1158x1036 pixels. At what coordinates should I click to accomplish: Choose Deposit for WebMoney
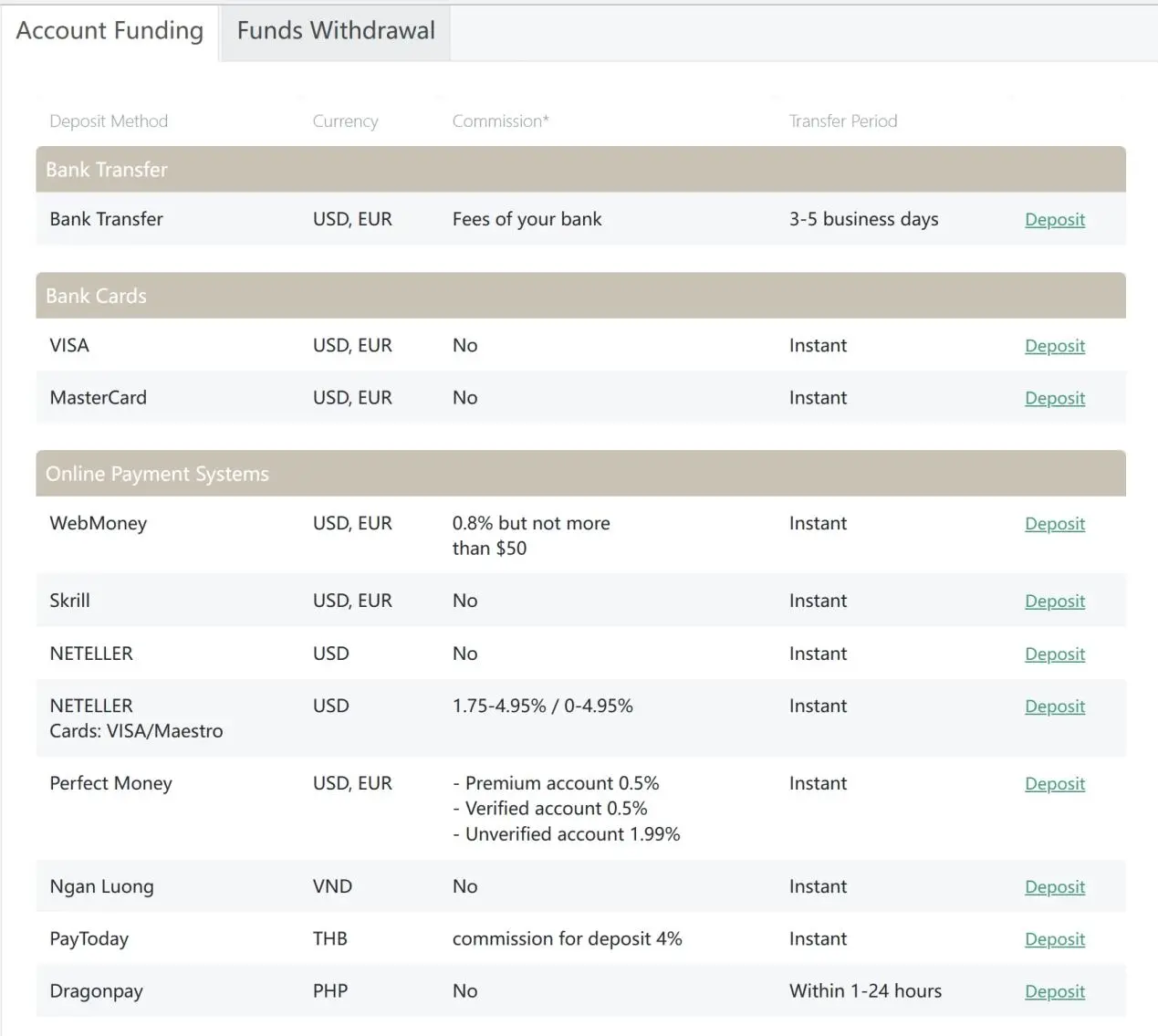pyautogui.click(x=1055, y=524)
